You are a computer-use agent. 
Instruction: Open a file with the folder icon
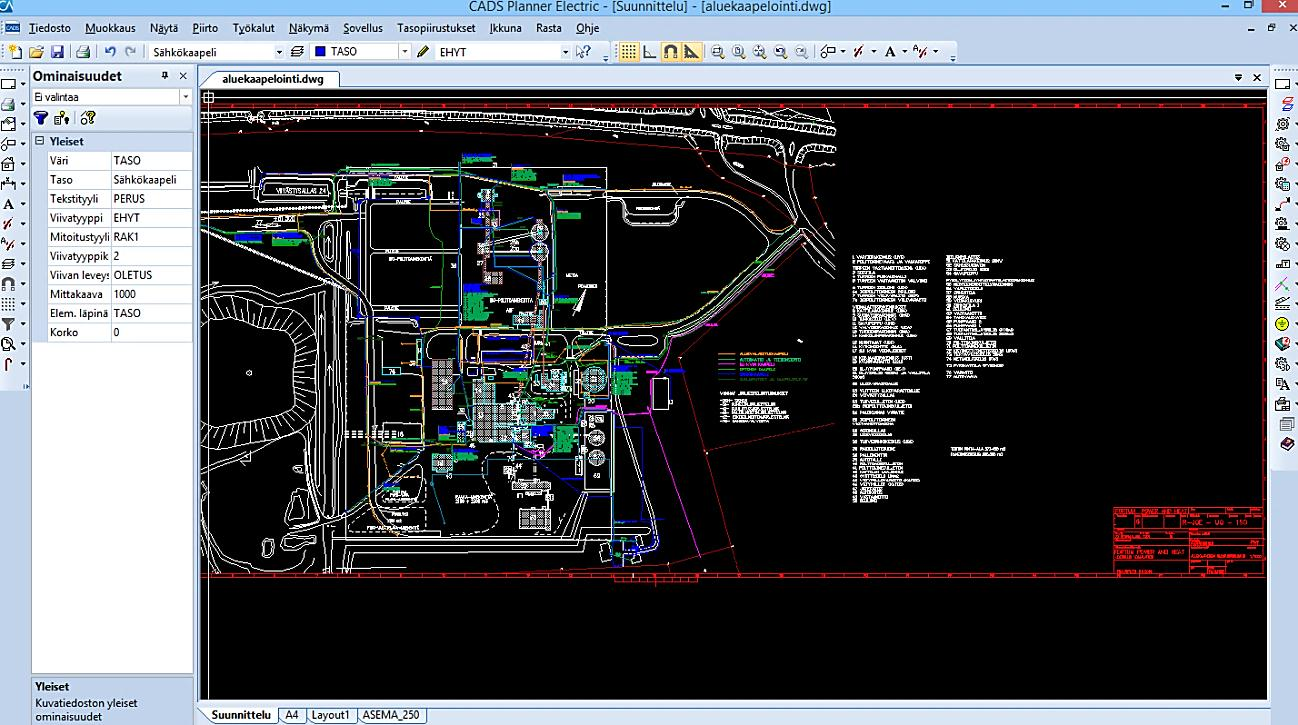pos(36,51)
